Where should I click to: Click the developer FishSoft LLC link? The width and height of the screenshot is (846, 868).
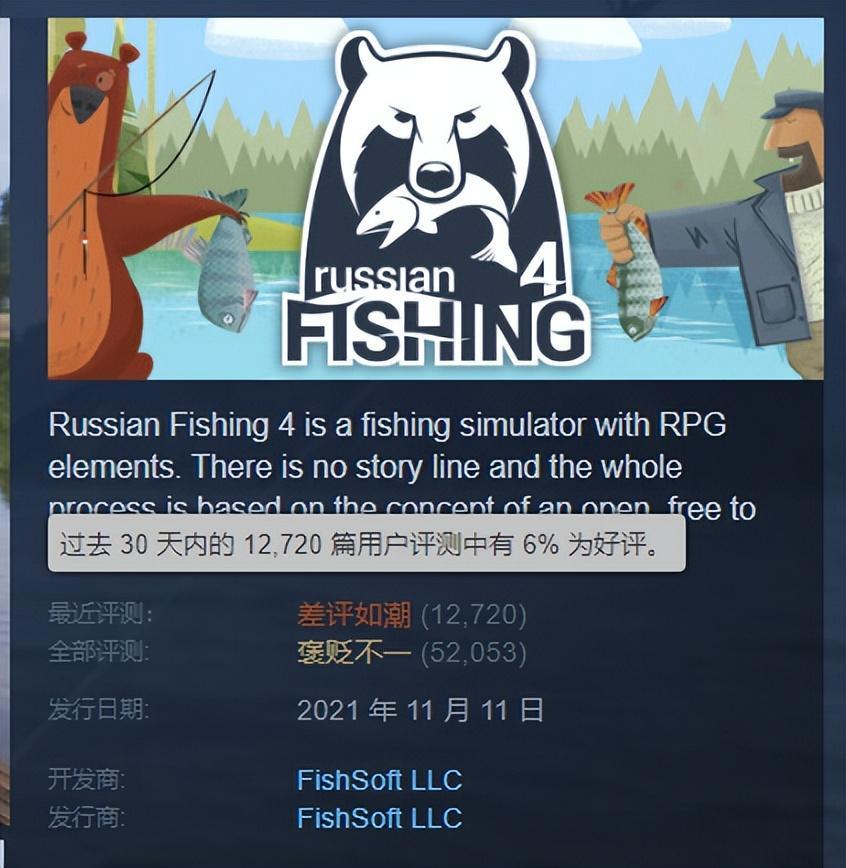[379, 781]
